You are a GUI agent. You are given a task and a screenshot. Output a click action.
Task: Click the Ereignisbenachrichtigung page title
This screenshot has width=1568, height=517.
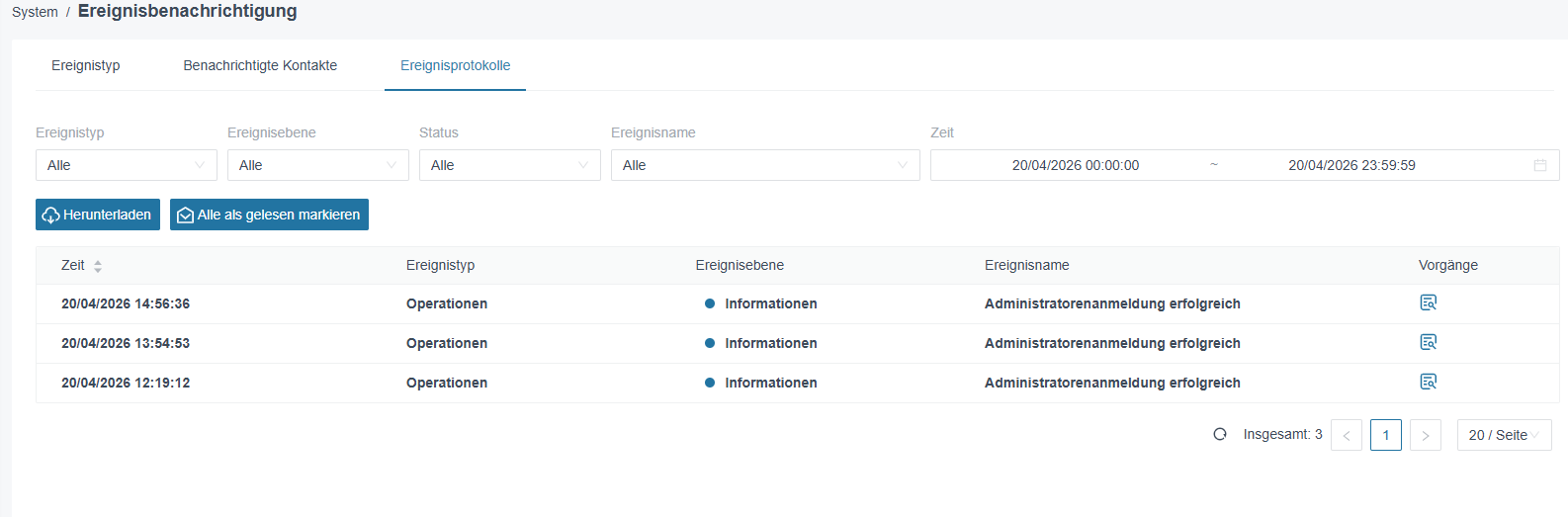pos(188,11)
